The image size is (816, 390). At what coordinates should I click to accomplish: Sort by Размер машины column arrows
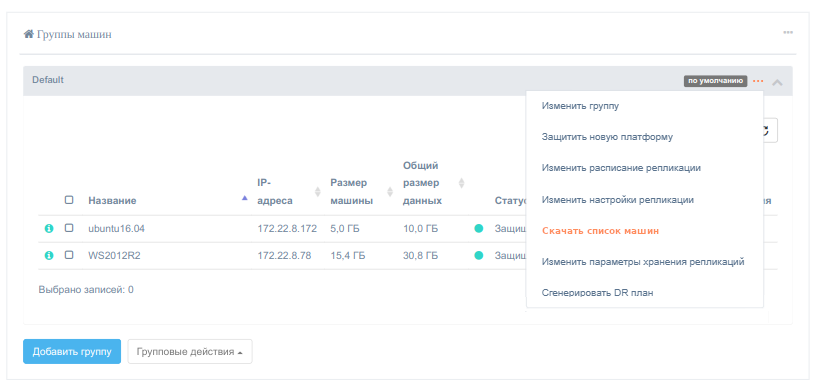pyautogui.click(x=390, y=192)
